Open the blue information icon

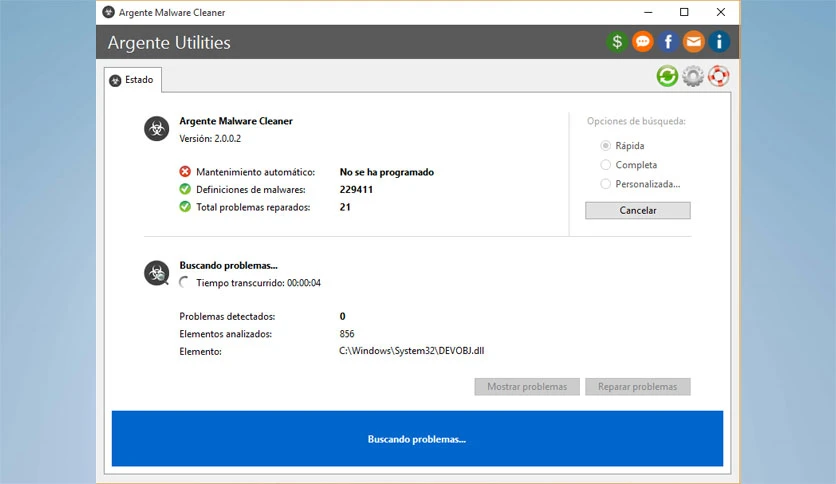[x=719, y=42]
